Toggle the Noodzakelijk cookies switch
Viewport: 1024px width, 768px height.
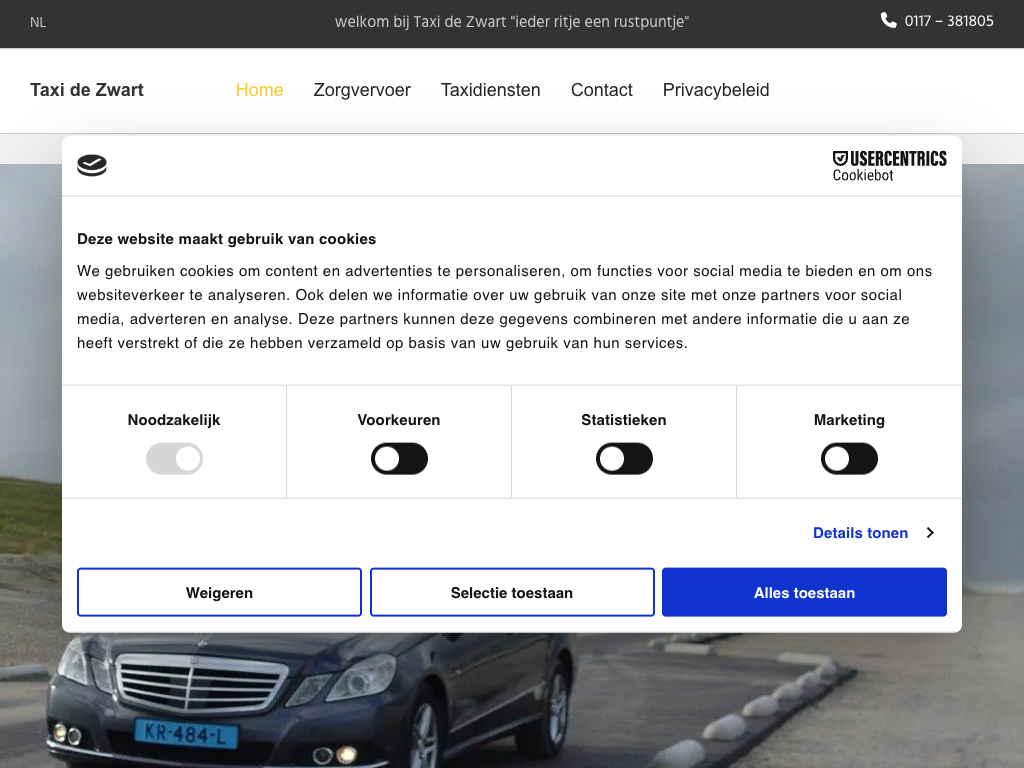pyautogui.click(x=174, y=459)
